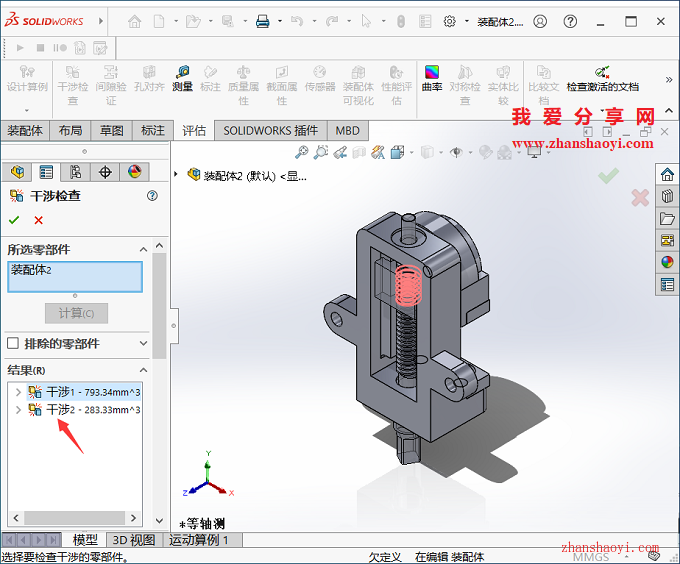680x564 pixels.
Task: Open the Motion Study (运动算例 1) tab
Action: coord(199,540)
